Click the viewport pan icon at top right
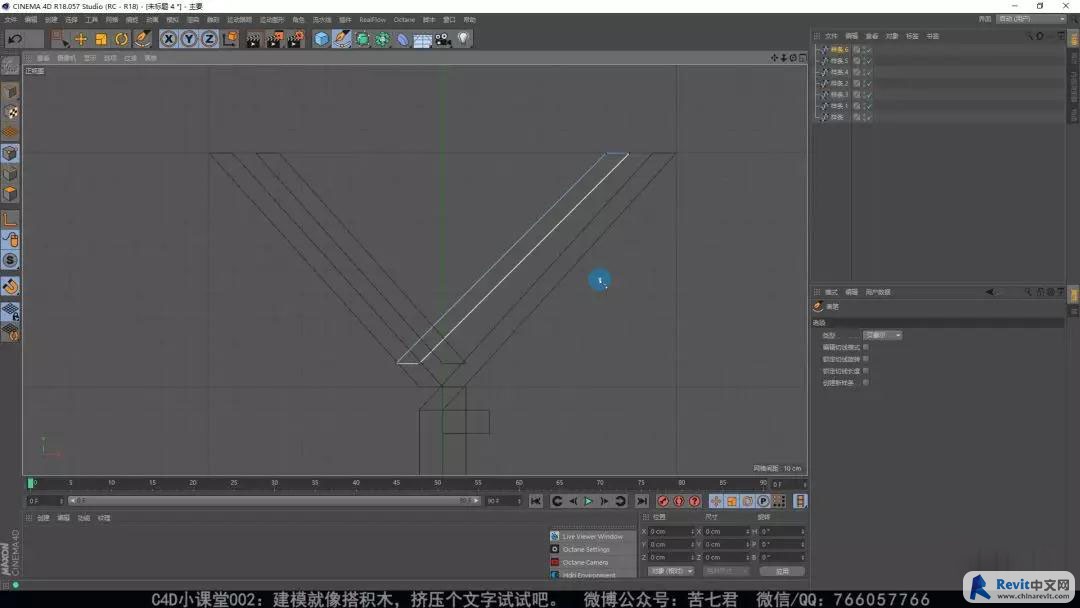The height and width of the screenshot is (608, 1080). 774,59
